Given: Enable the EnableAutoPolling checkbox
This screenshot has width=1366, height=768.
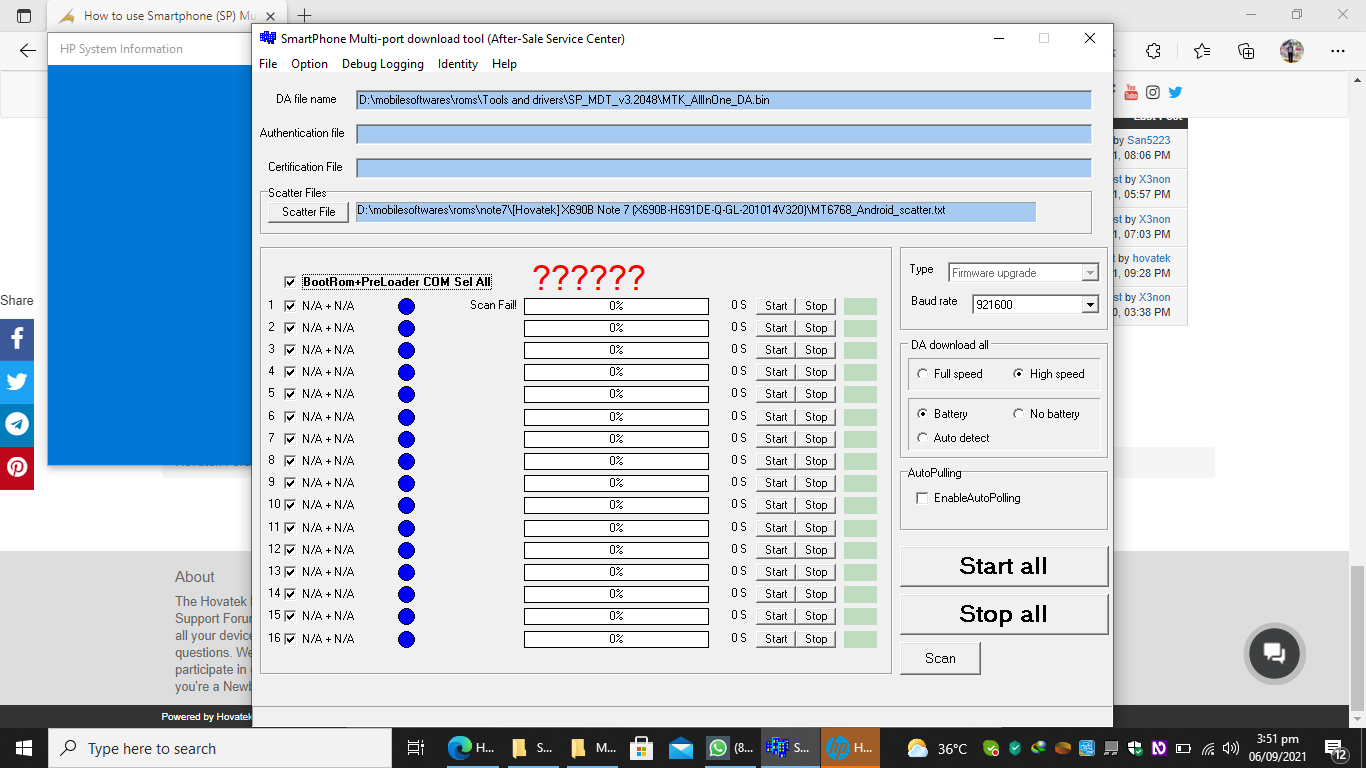Looking at the screenshot, I should coord(922,498).
